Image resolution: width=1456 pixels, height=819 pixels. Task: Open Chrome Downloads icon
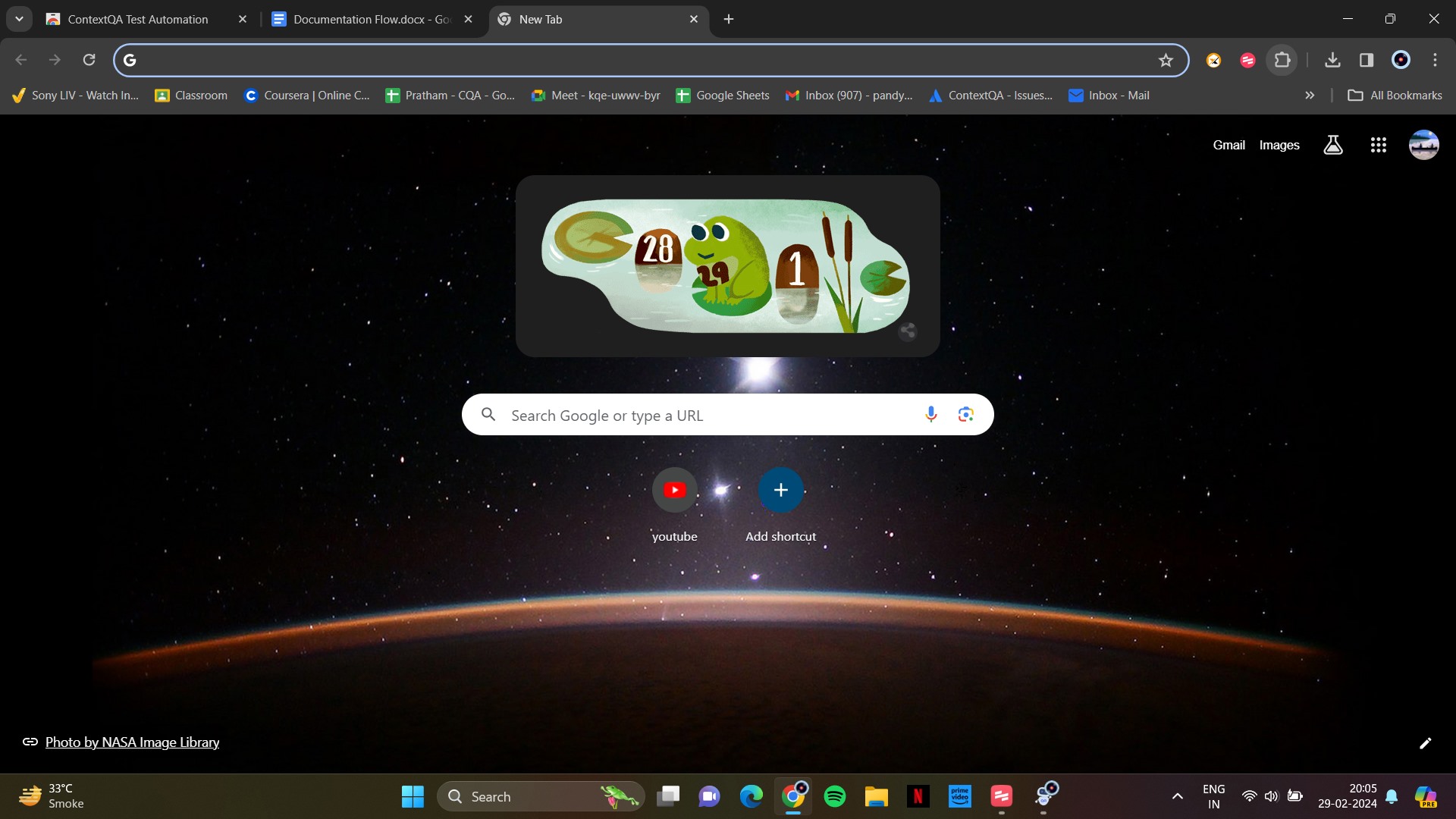[x=1332, y=60]
